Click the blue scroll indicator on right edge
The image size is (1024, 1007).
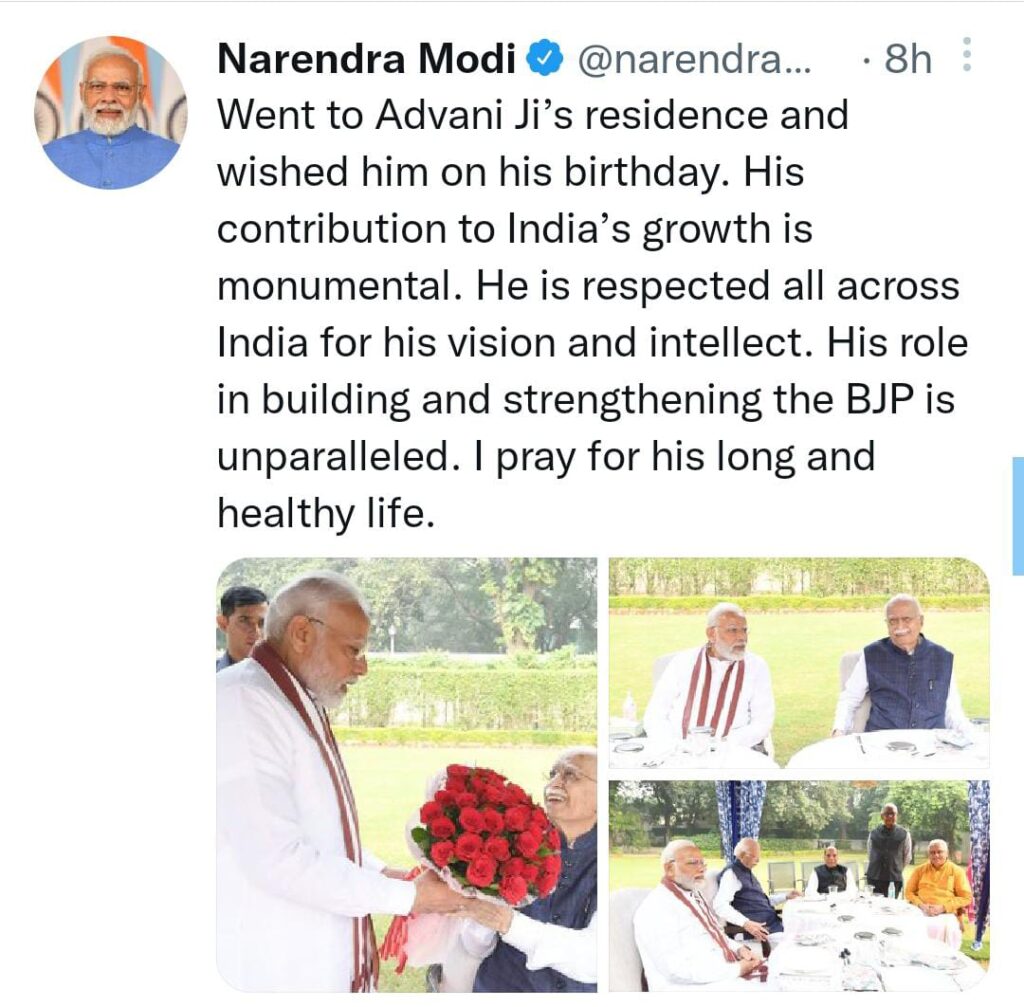click(x=1018, y=516)
